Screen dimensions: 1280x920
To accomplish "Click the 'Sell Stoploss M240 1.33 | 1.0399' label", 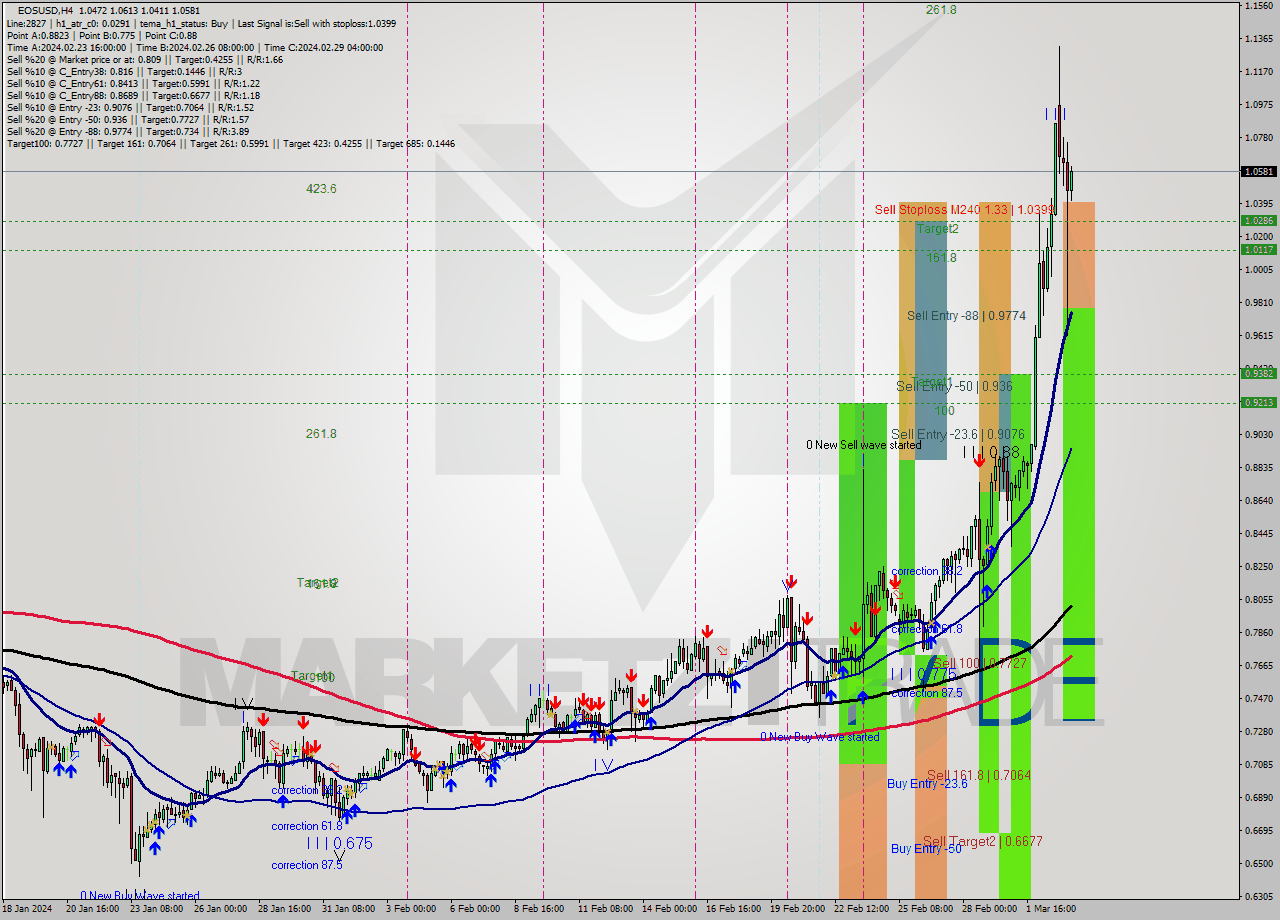I will coord(964,210).
